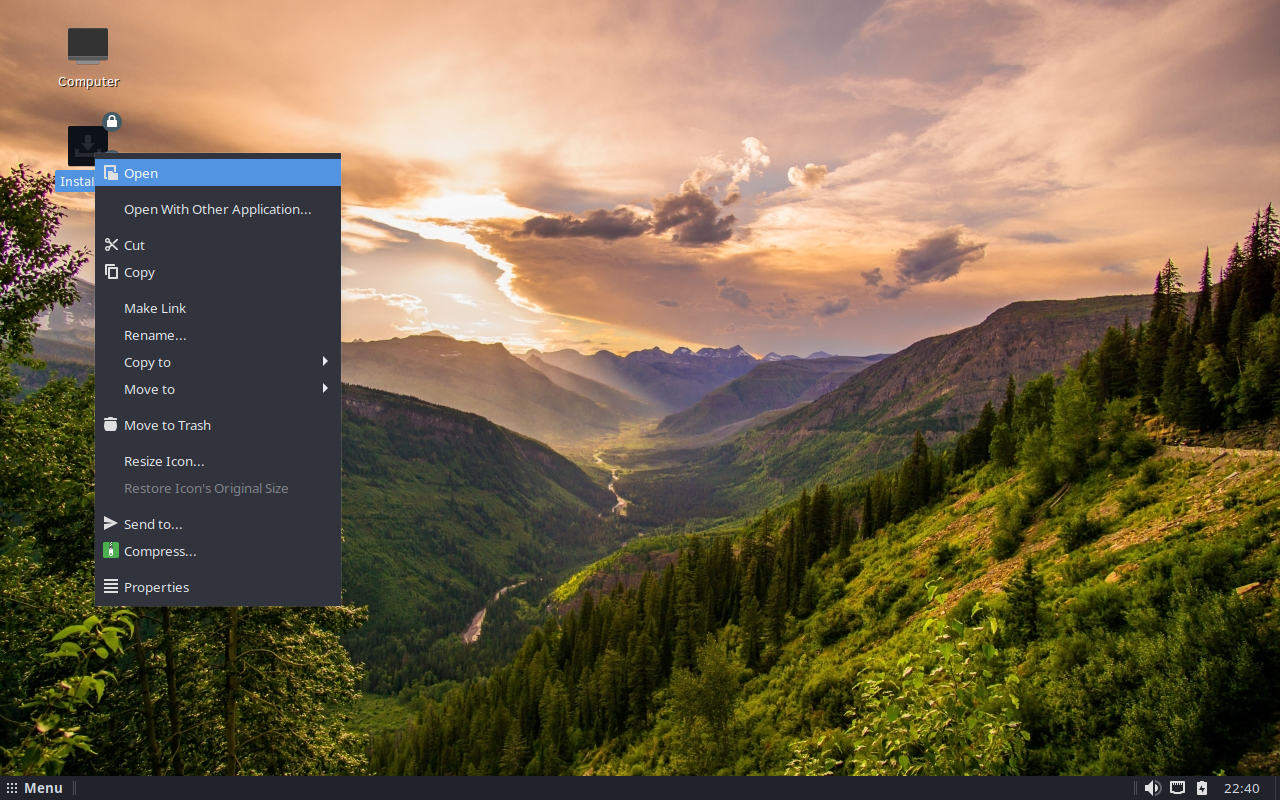
Task: Expand the Move to submenu
Action: 218,389
